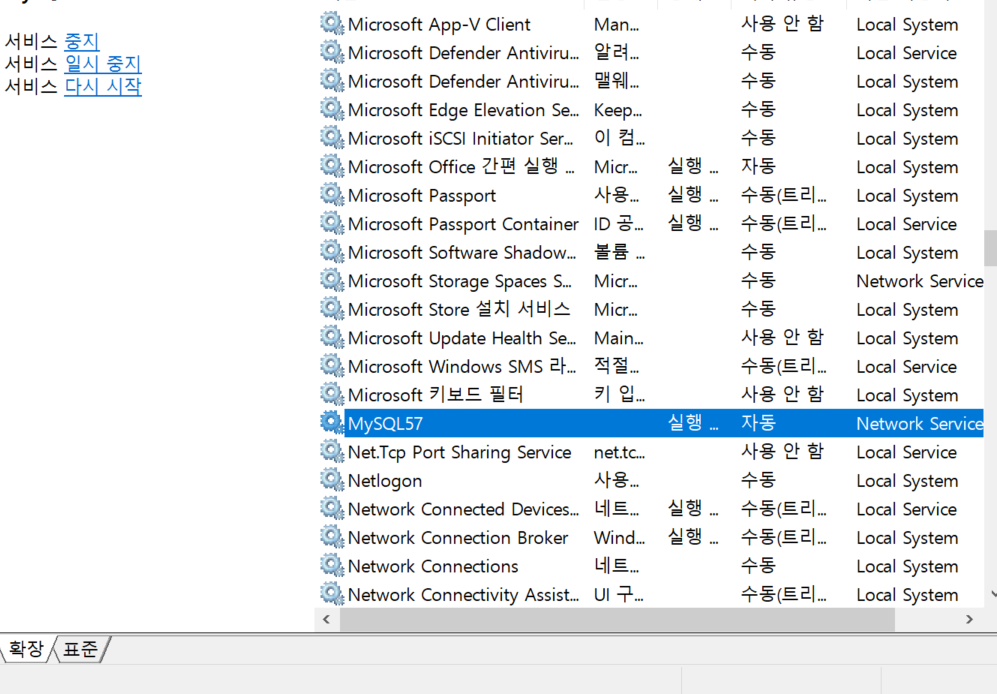The image size is (997, 694).
Task: Click the horizontal scrollbar thumb
Action: point(617,619)
